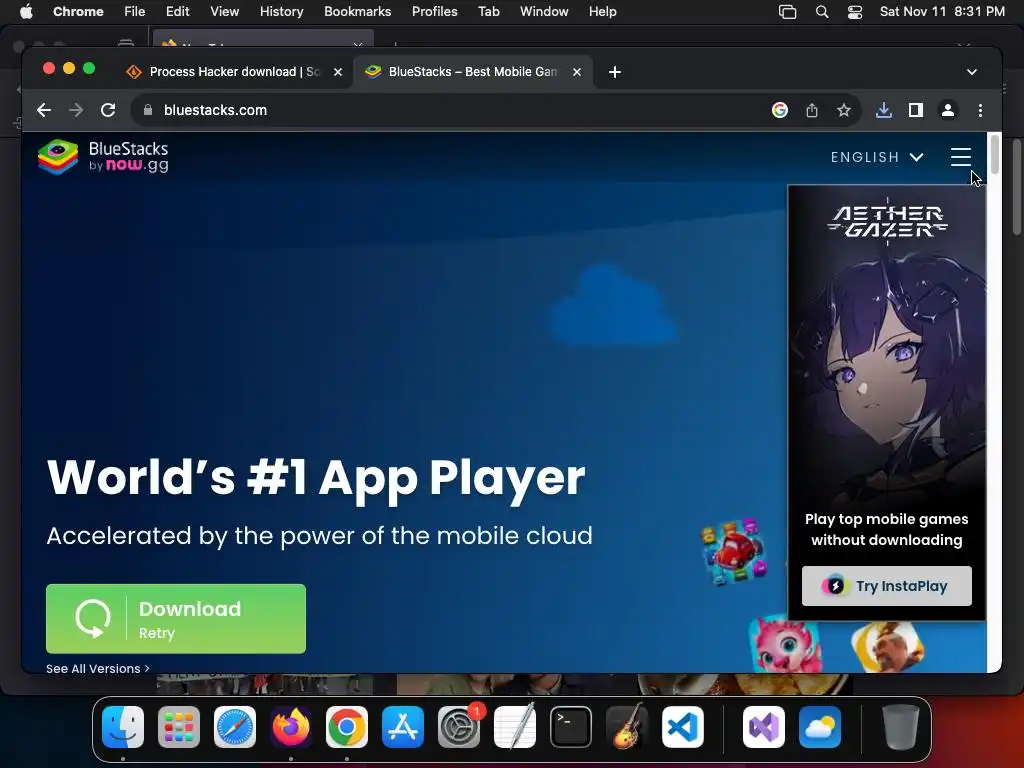Screen dimensions: 1024x768
Task: Open Chrome three-dot menu
Action: point(980,110)
